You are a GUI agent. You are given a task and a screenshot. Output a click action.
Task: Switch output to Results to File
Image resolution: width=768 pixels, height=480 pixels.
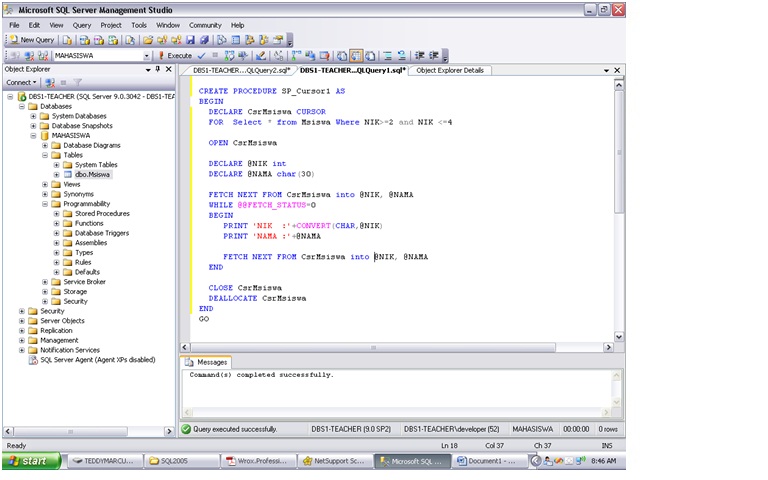(x=370, y=55)
